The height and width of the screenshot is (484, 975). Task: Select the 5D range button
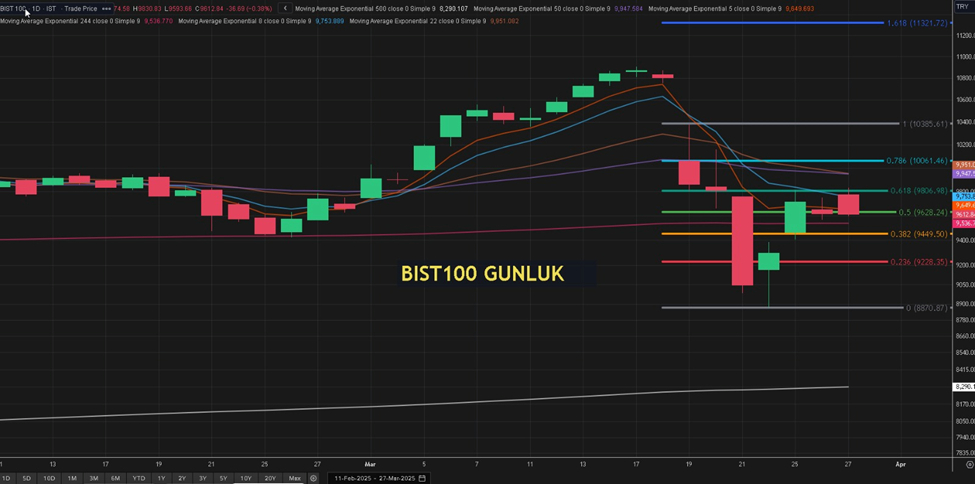pos(26,478)
